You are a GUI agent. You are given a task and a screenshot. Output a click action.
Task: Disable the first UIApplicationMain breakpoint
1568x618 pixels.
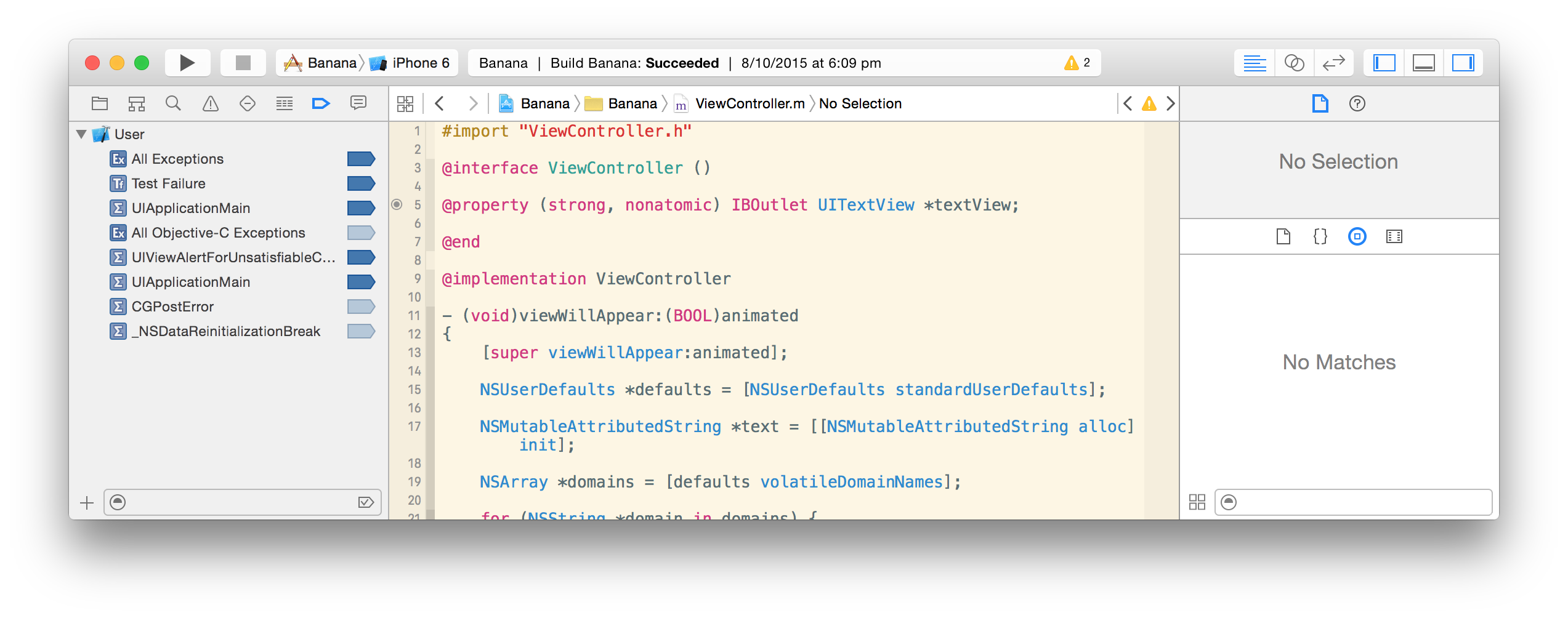click(x=361, y=208)
